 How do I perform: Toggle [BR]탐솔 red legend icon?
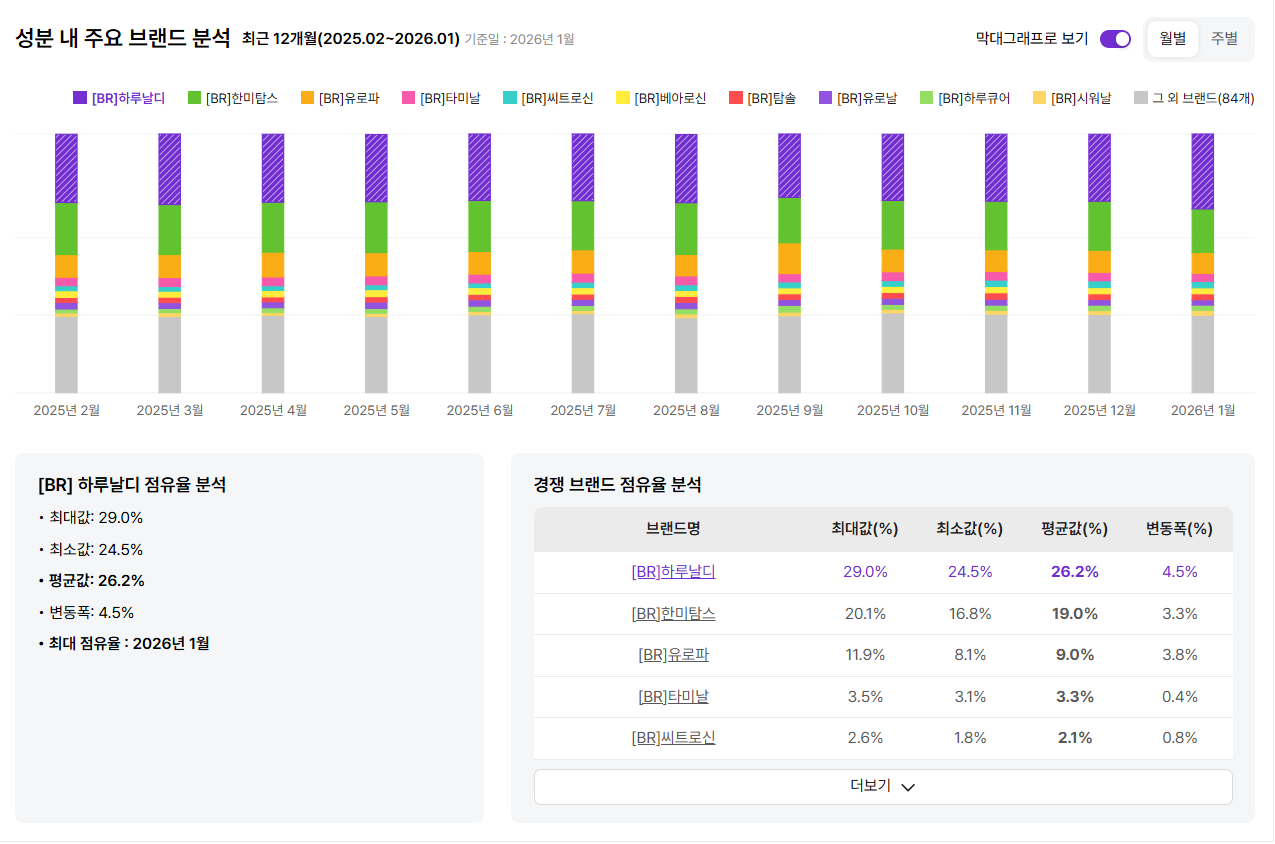735,98
